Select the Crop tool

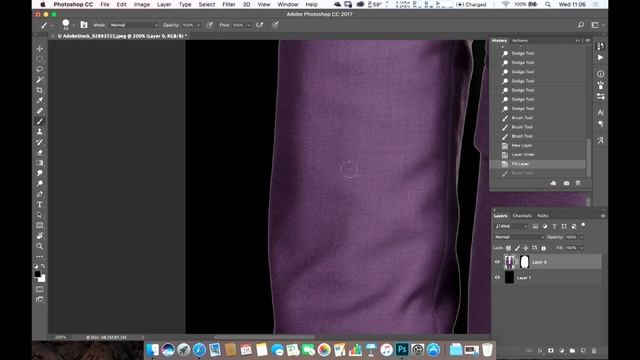click(x=40, y=90)
